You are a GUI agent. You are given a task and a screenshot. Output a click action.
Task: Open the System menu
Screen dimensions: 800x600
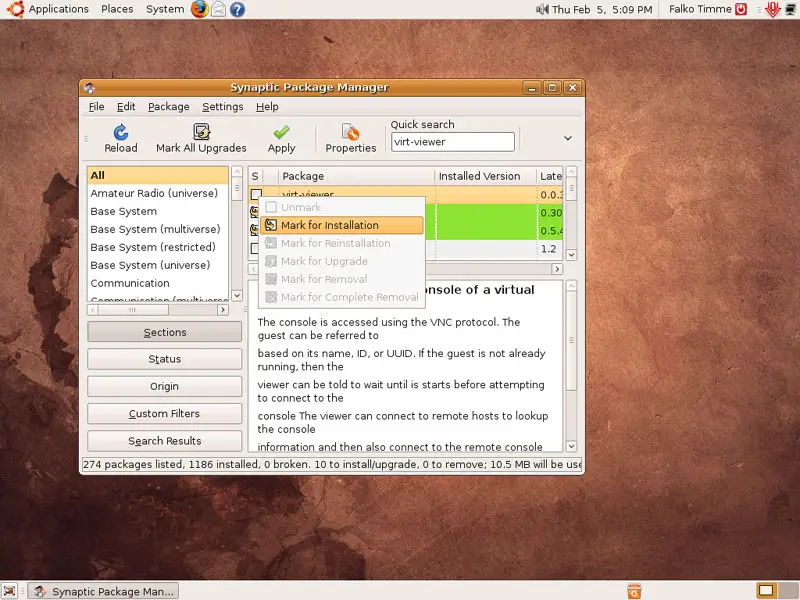click(165, 9)
